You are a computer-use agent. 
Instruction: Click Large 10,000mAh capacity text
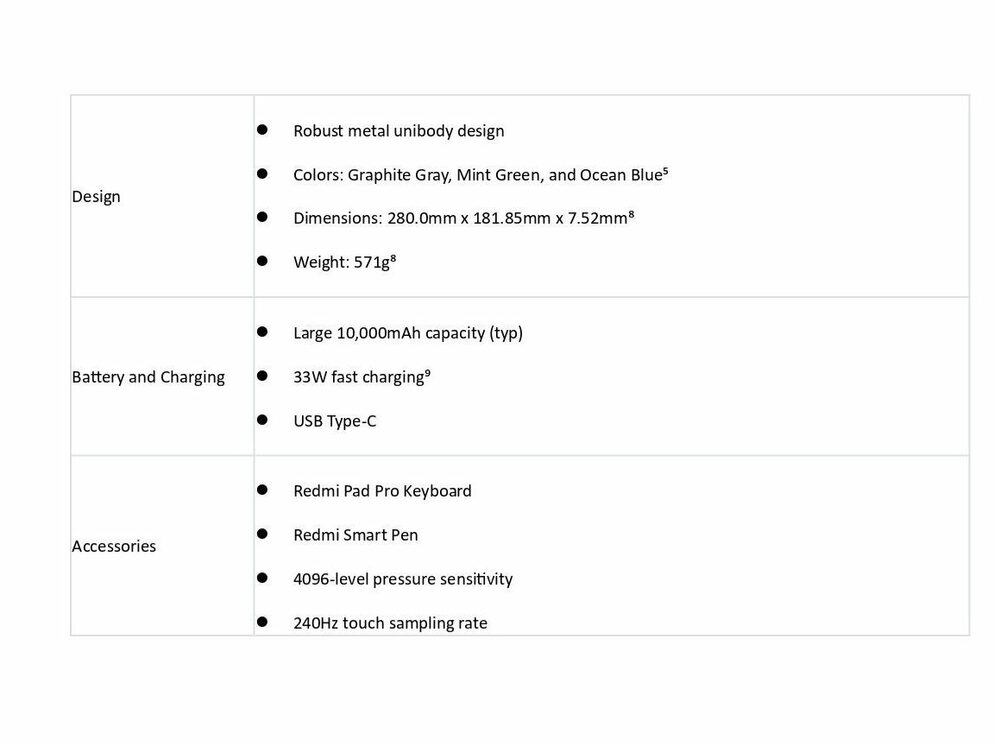(x=408, y=333)
